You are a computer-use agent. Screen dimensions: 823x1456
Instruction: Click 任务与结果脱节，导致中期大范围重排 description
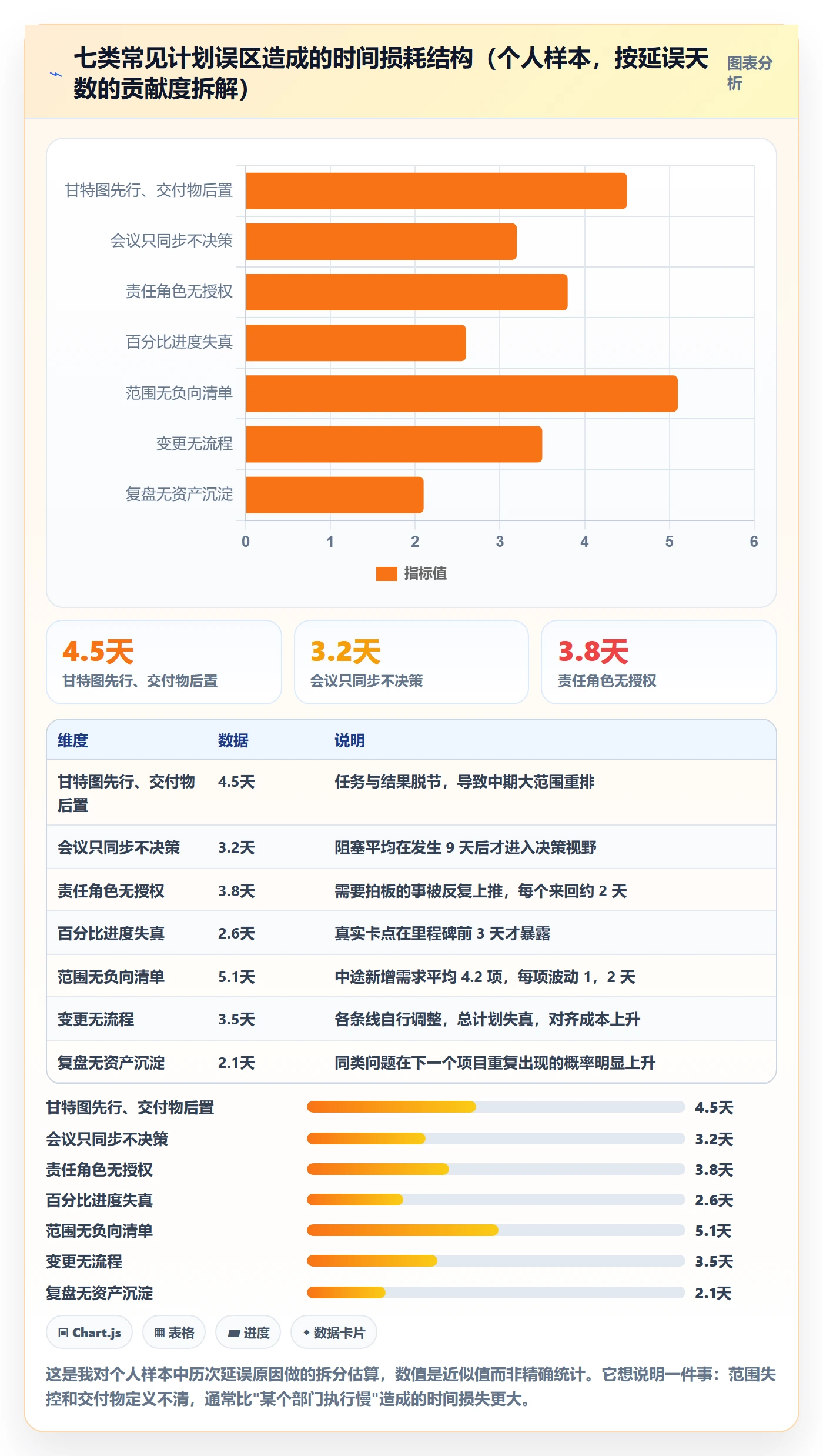[x=464, y=782]
